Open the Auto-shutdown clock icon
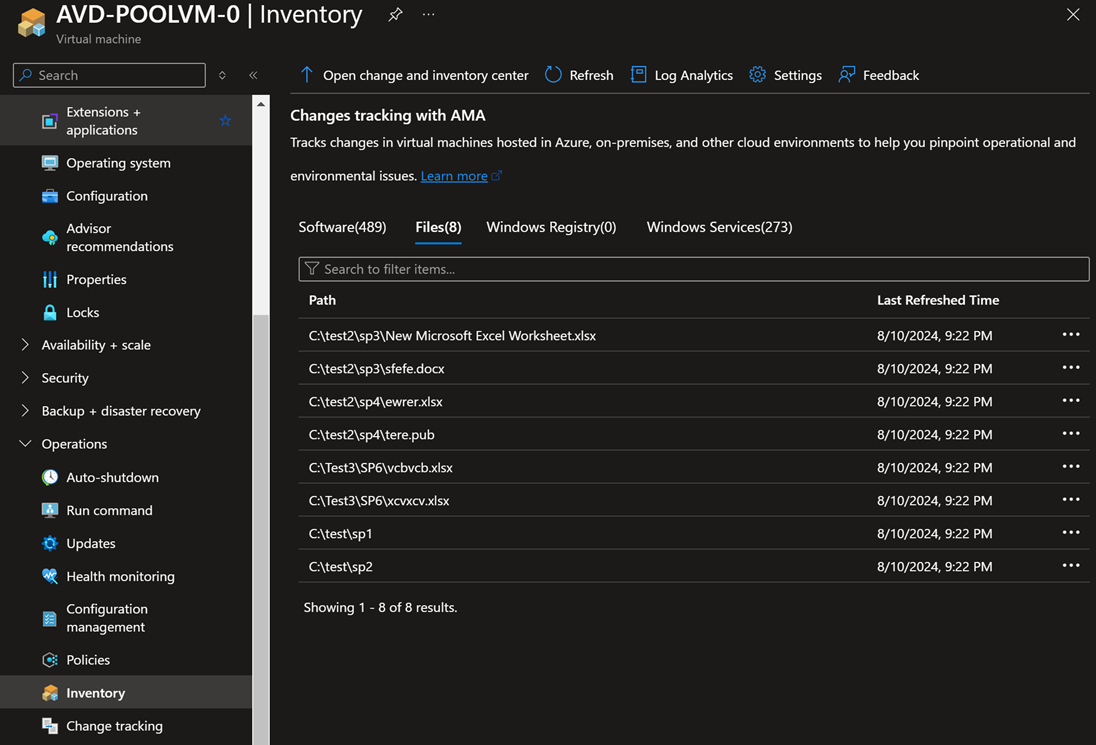The height and width of the screenshot is (745, 1096). click(x=50, y=477)
